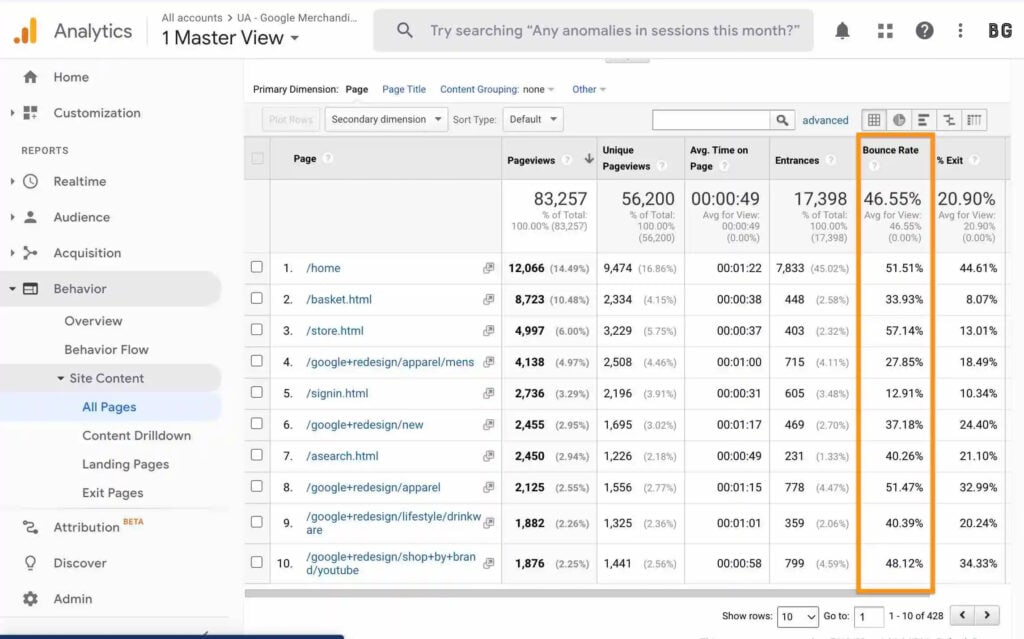Switch to Performance bar view icon

[923, 120]
